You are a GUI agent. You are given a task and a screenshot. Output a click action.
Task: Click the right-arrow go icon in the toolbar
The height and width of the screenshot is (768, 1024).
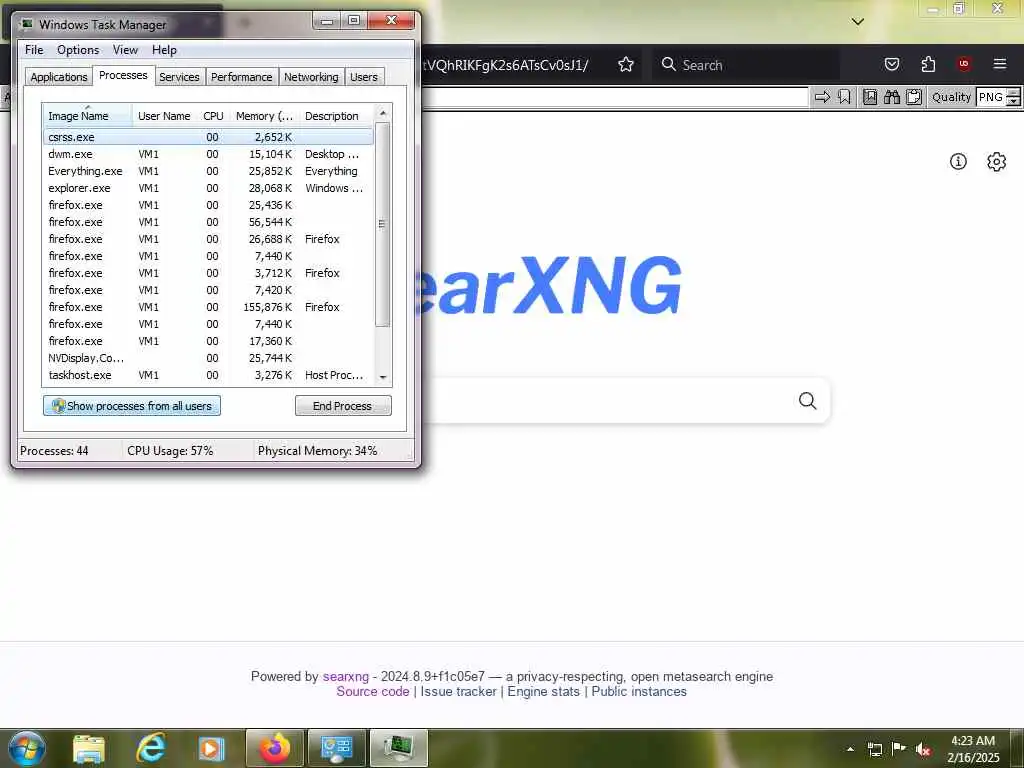822,97
